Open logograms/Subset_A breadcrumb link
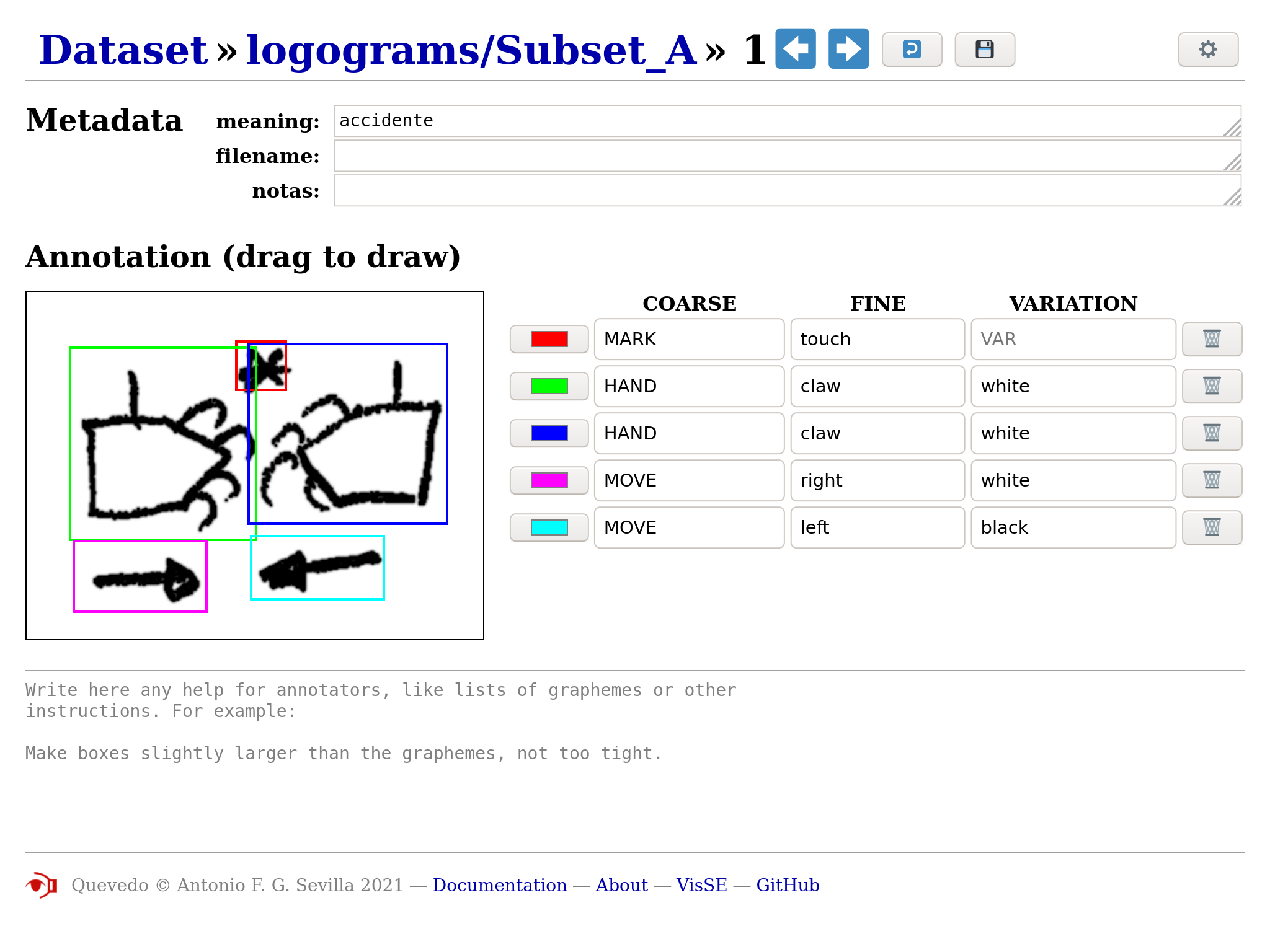 click(x=471, y=50)
